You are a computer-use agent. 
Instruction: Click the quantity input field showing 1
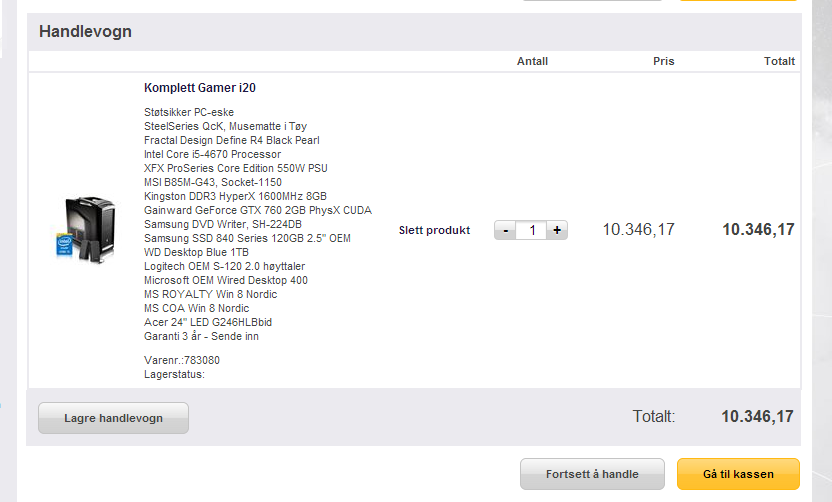click(532, 230)
